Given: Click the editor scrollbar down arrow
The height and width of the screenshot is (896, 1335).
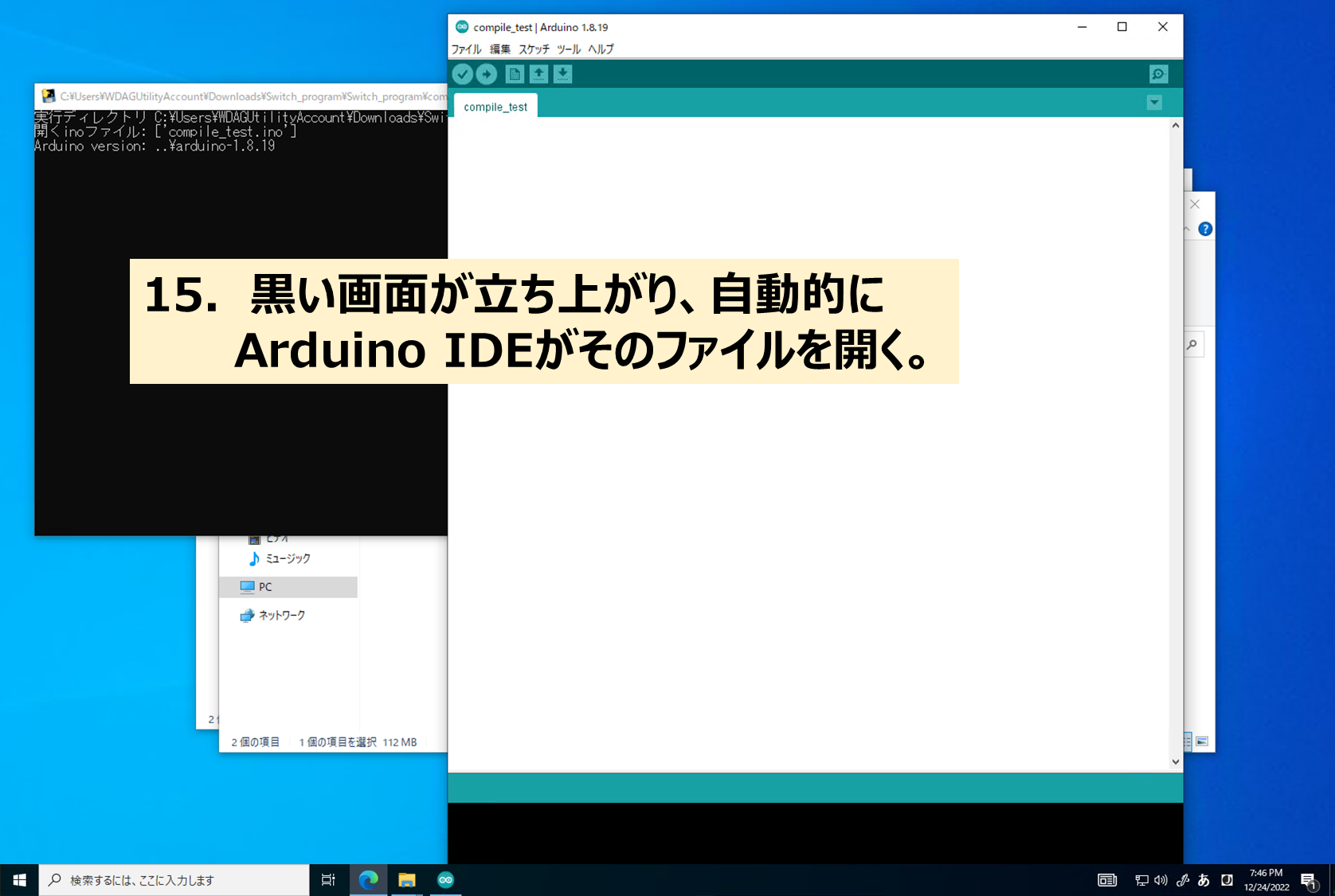Looking at the screenshot, I should click(1176, 762).
